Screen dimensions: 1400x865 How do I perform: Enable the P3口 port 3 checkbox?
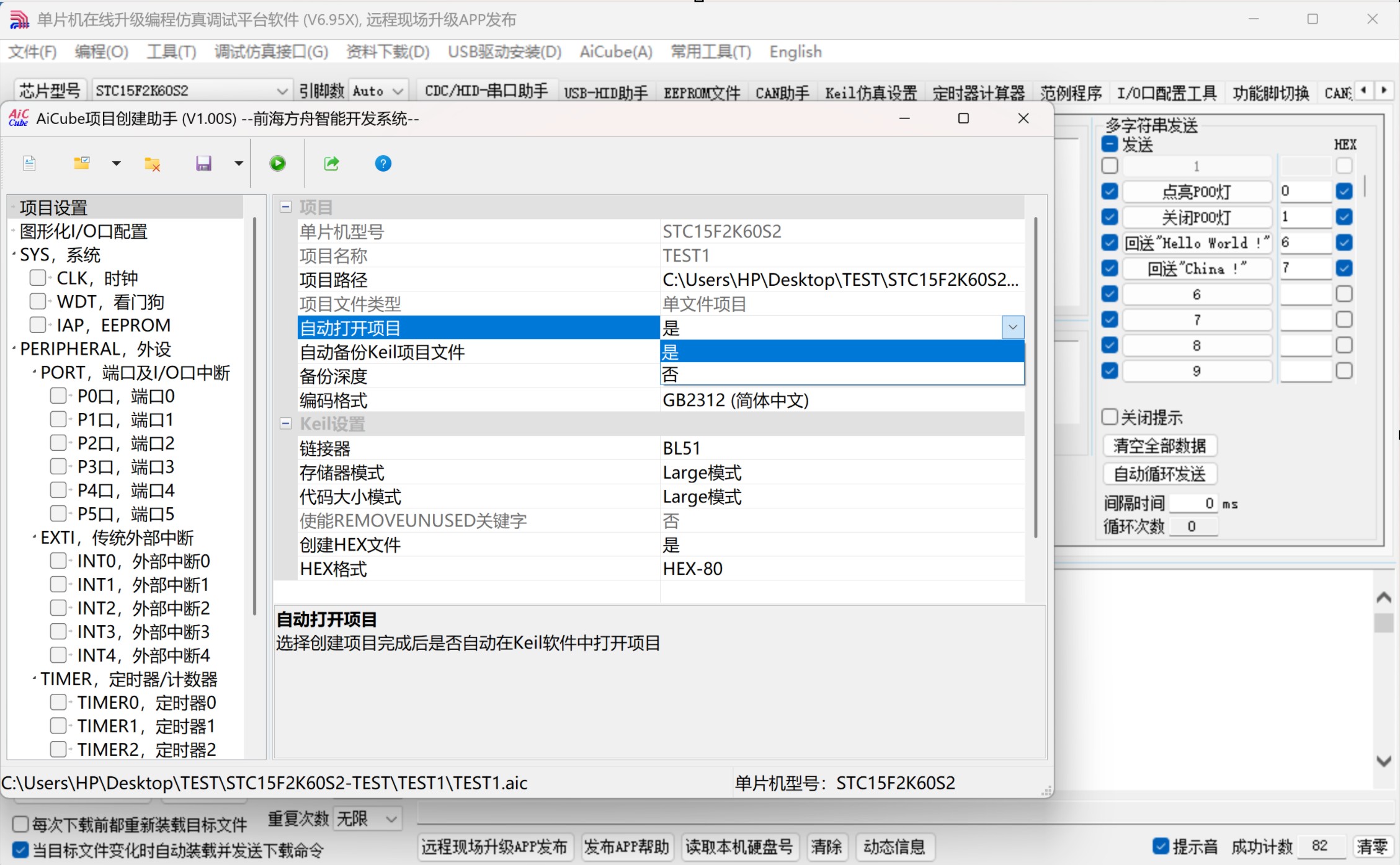click(x=58, y=466)
